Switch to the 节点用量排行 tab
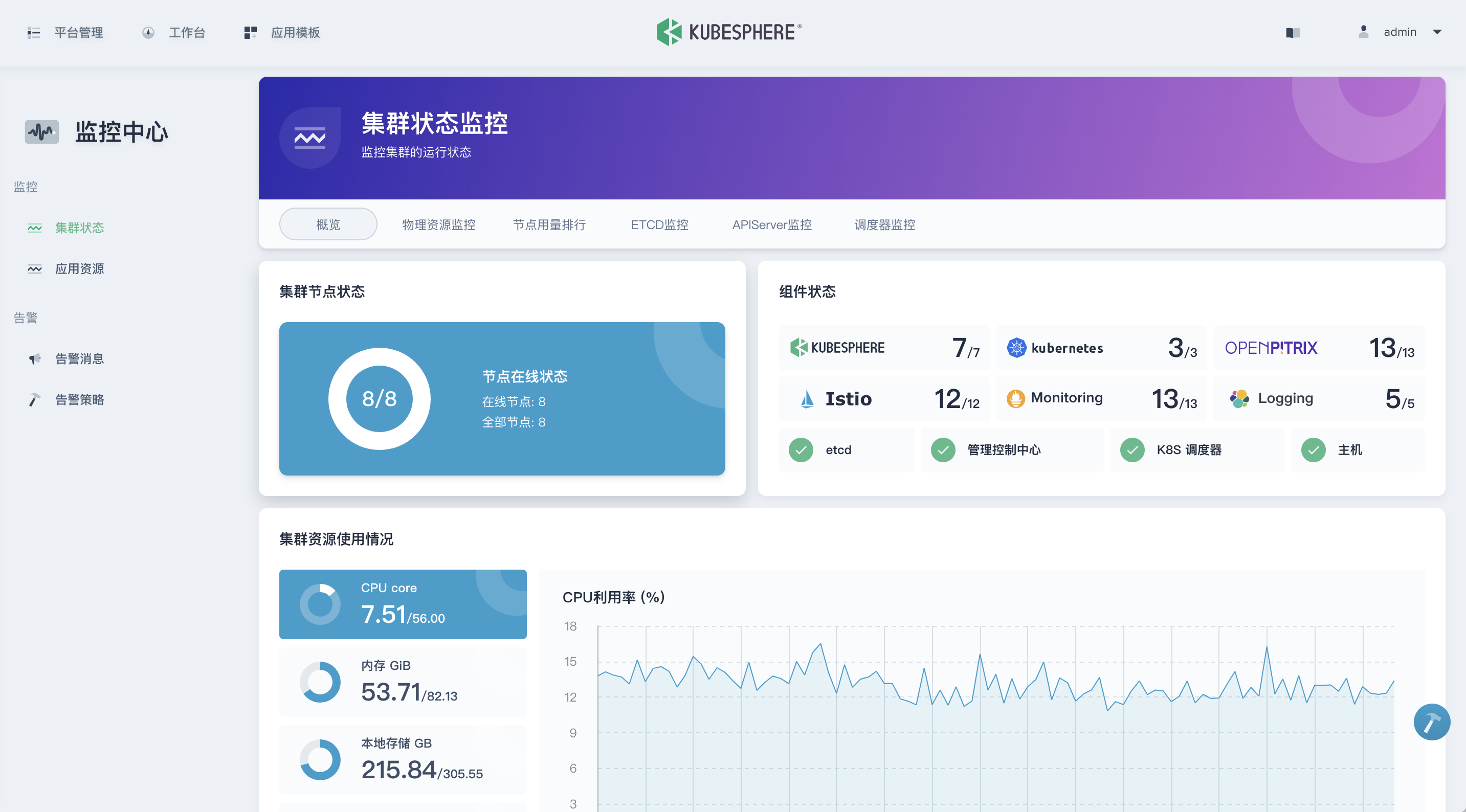The height and width of the screenshot is (812, 1466). click(549, 225)
